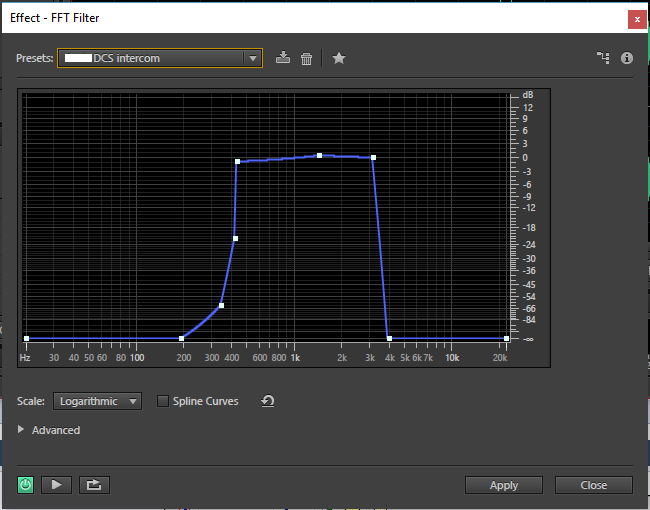Close the effect dialog with Close button
650x510 pixels.
tap(594, 485)
